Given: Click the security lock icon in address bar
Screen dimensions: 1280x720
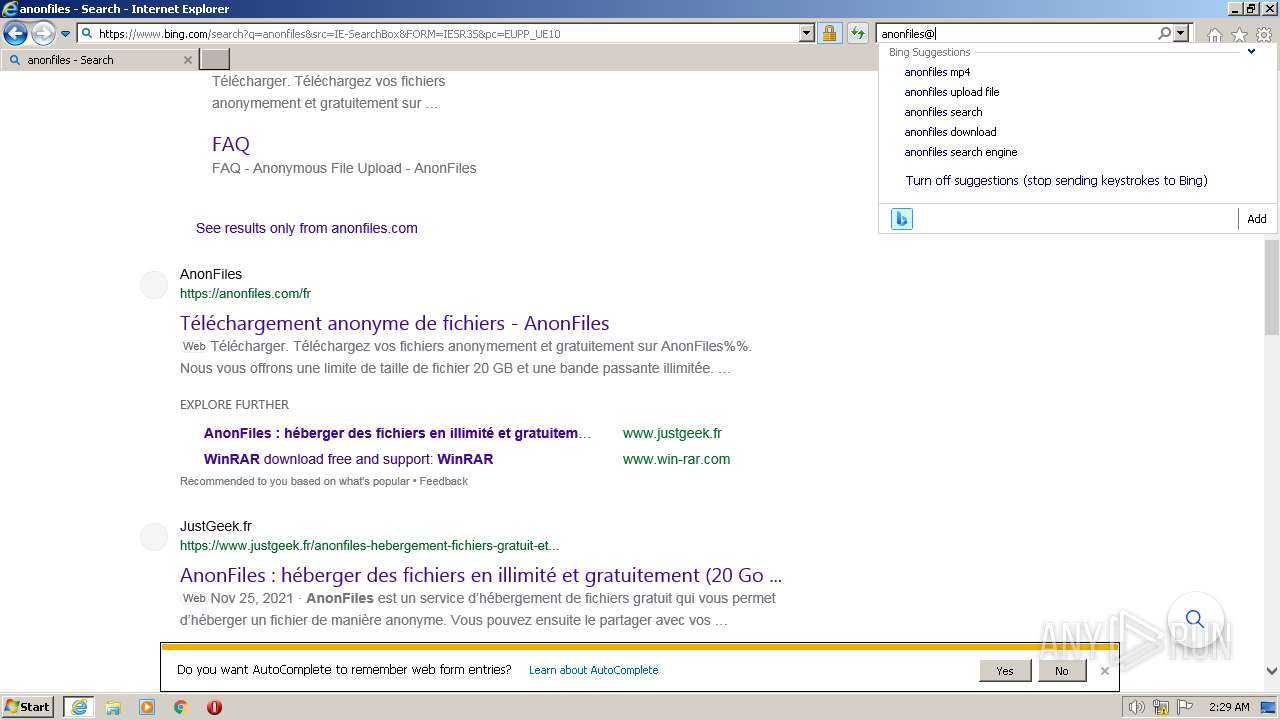Looking at the screenshot, I should (x=829, y=33).
